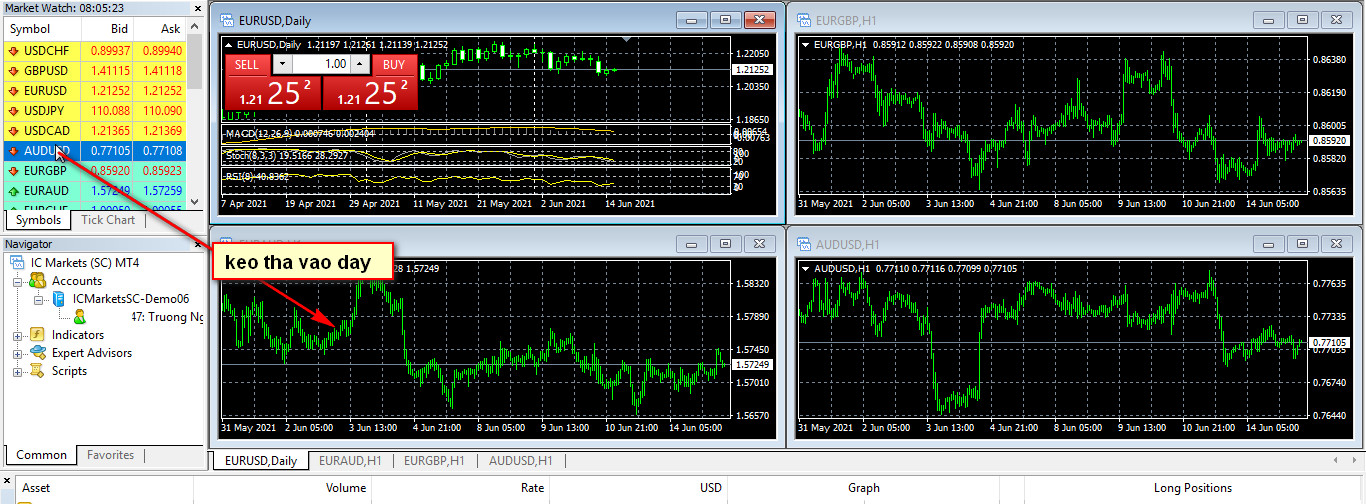Click the Indicators folder icon in Navigator
1366x504 pixels.
(38, 335)
